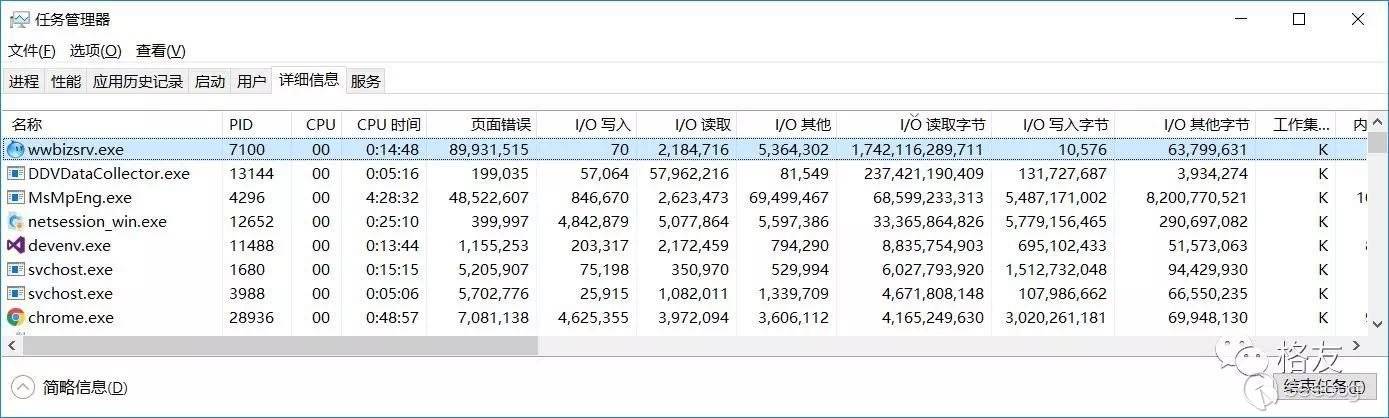Sort by the I/O 写入 column header
Image resolution: width=1389 pixels, height=418 pixels.
(586, 124)
